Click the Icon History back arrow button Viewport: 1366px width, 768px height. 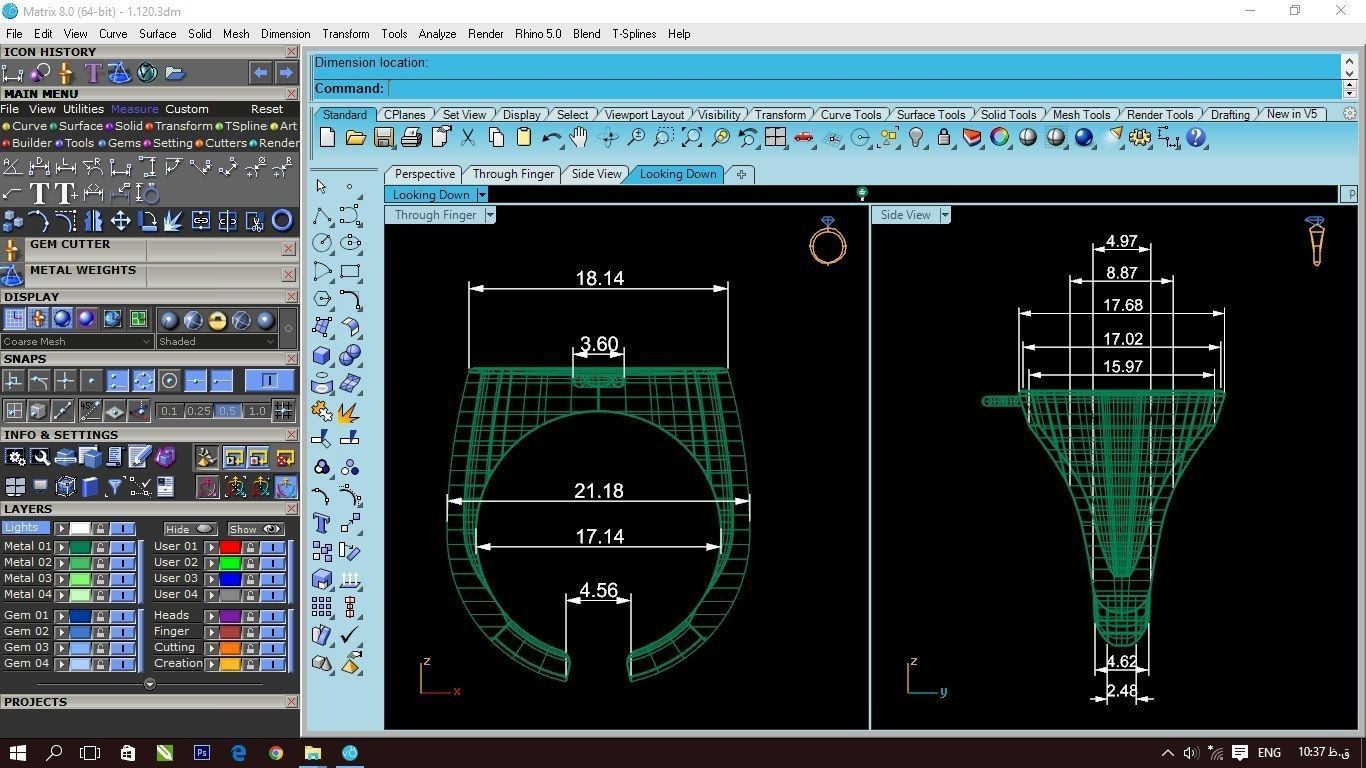click(260, 73)
